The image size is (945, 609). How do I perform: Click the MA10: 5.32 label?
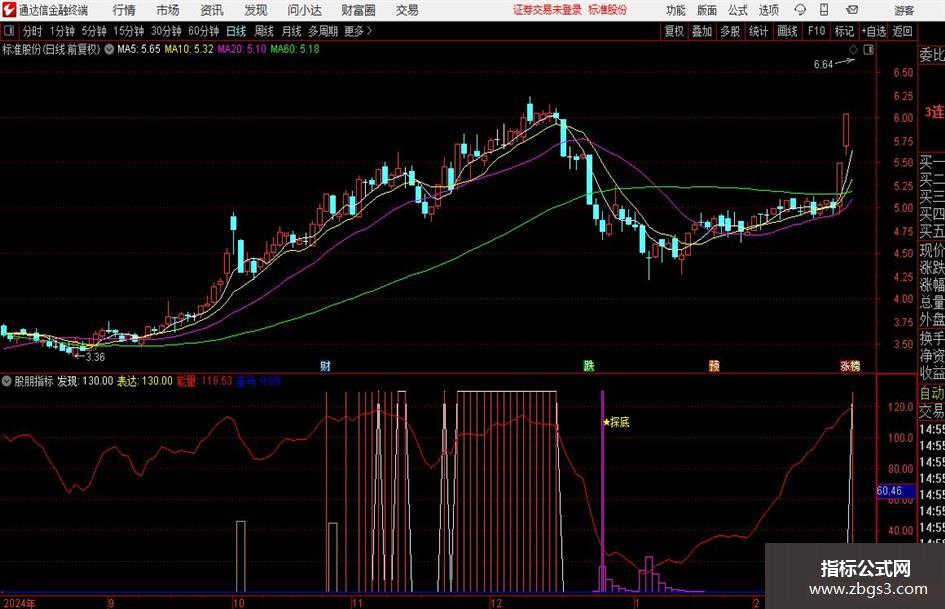(x=189, y=49)
